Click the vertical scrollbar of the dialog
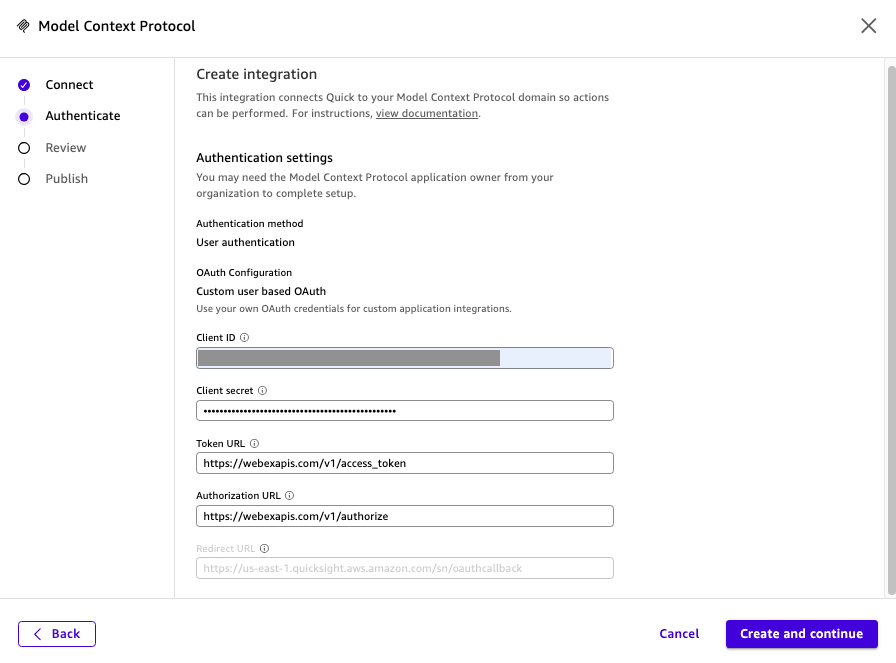896x663 pixels. [x=891, y=330]
